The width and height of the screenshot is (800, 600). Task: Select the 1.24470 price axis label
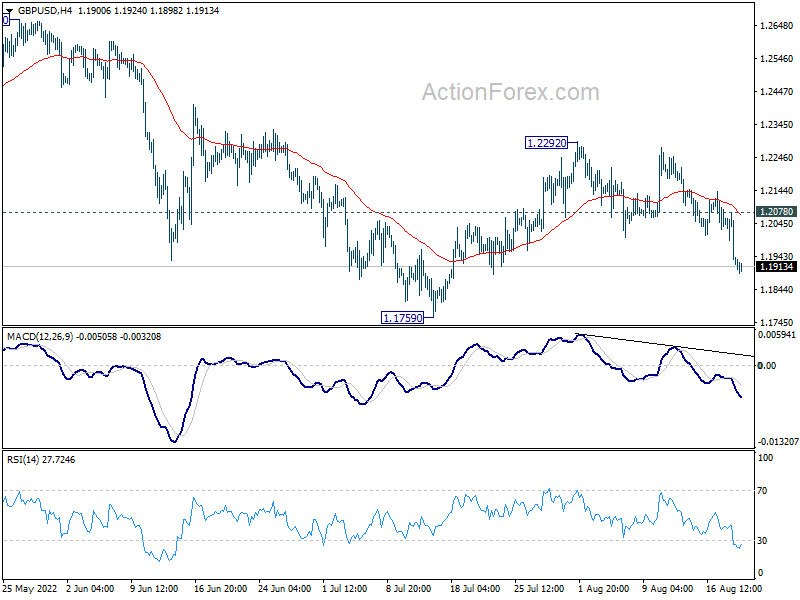click(777, 92)
